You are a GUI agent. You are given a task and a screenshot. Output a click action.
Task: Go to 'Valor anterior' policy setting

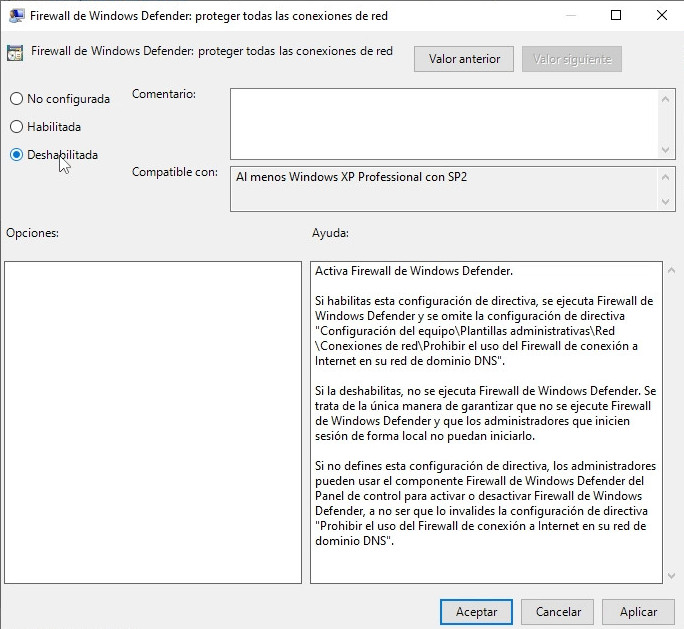tap(464, 59)
